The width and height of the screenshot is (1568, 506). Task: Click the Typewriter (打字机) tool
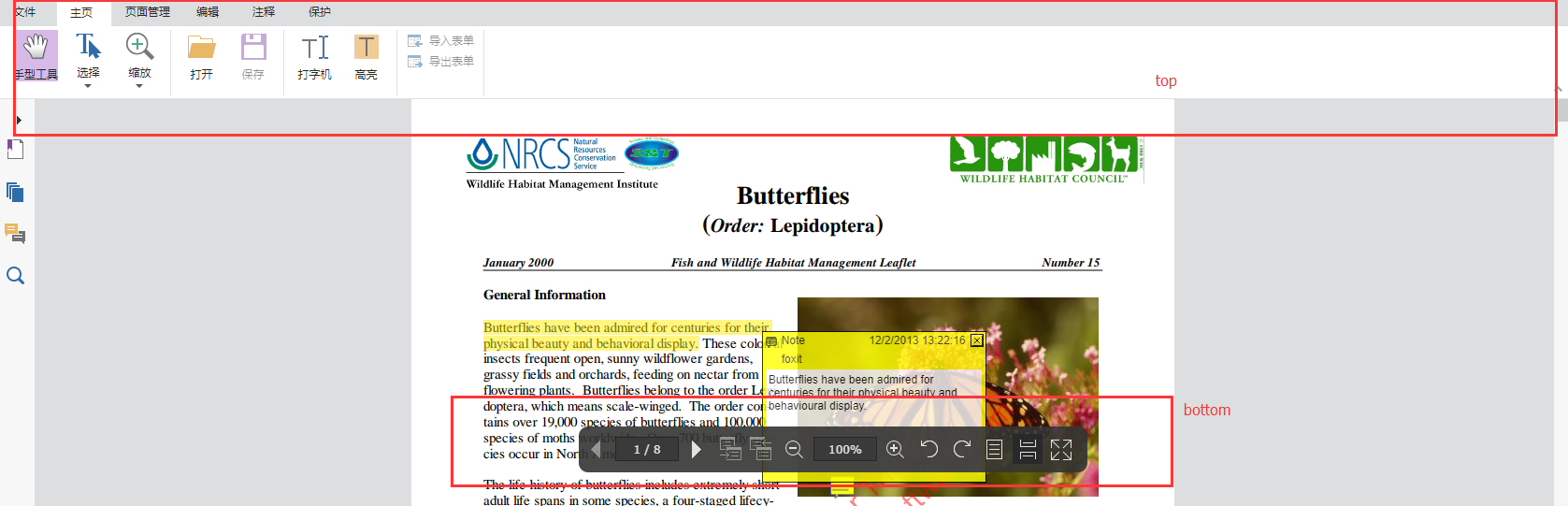(314, 55)
